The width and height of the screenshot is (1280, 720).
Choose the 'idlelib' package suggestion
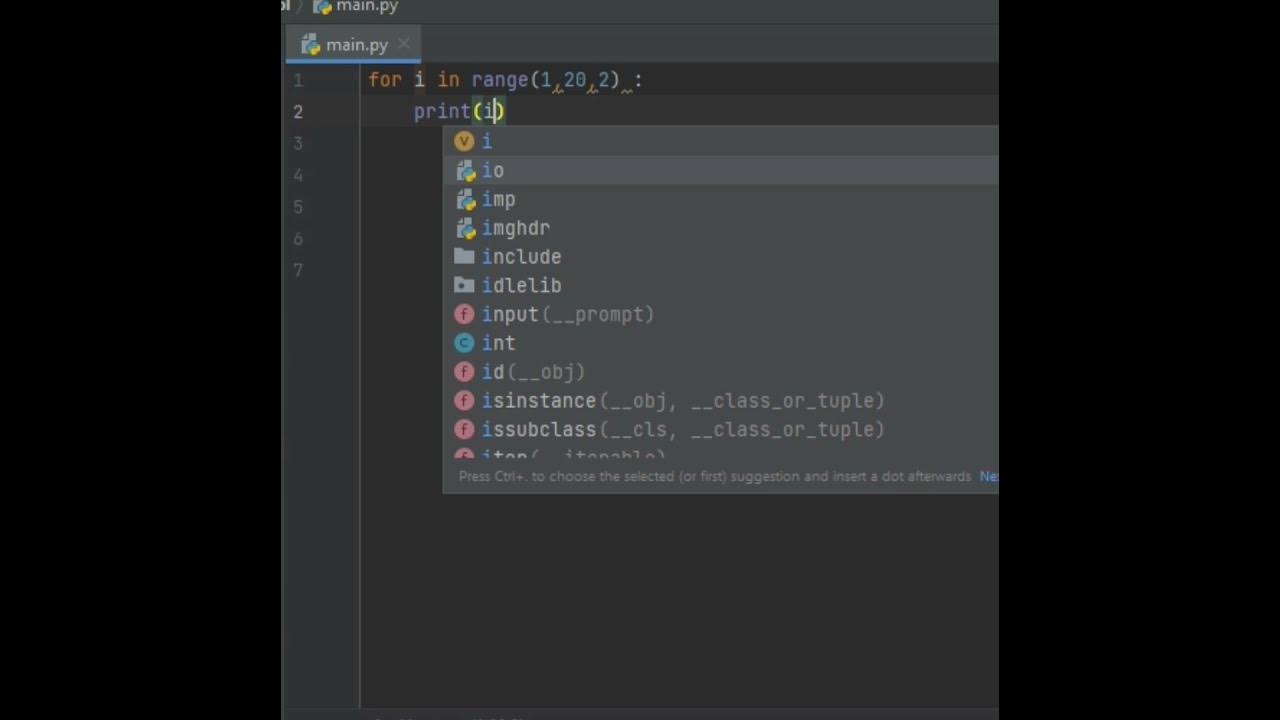tap(720, 286)
